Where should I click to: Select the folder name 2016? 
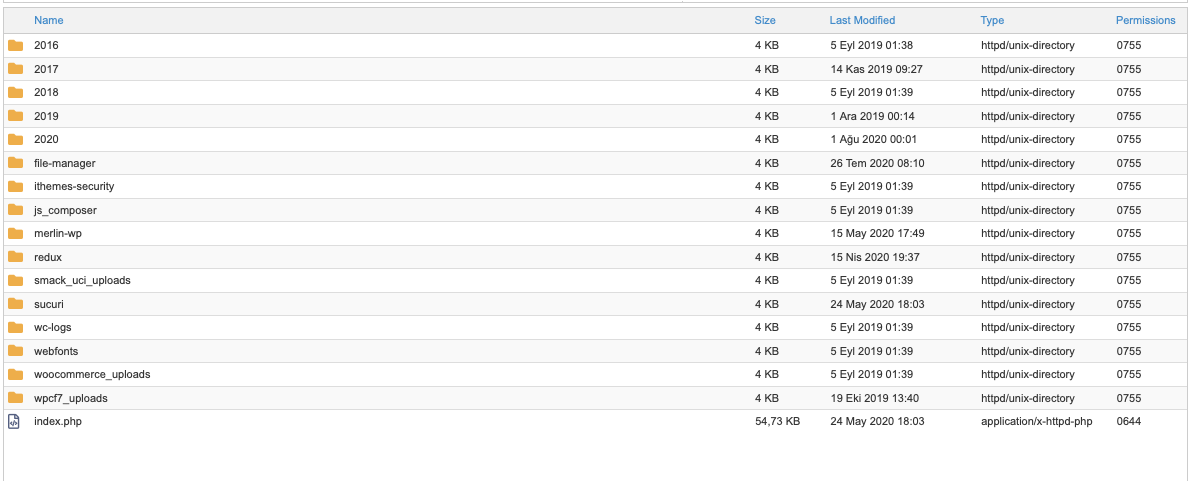46,46
